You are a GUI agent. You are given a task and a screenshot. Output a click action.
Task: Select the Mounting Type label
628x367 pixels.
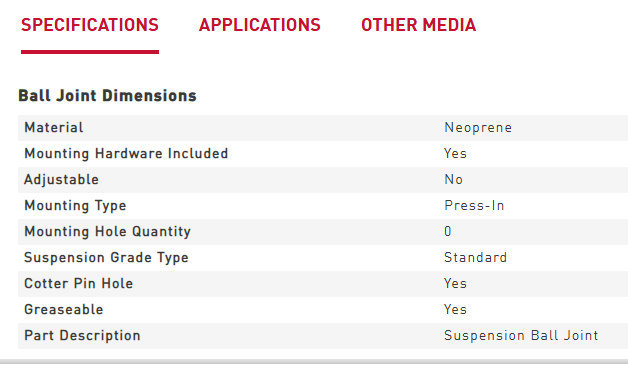pyautogui.click(x=75, y=206)
